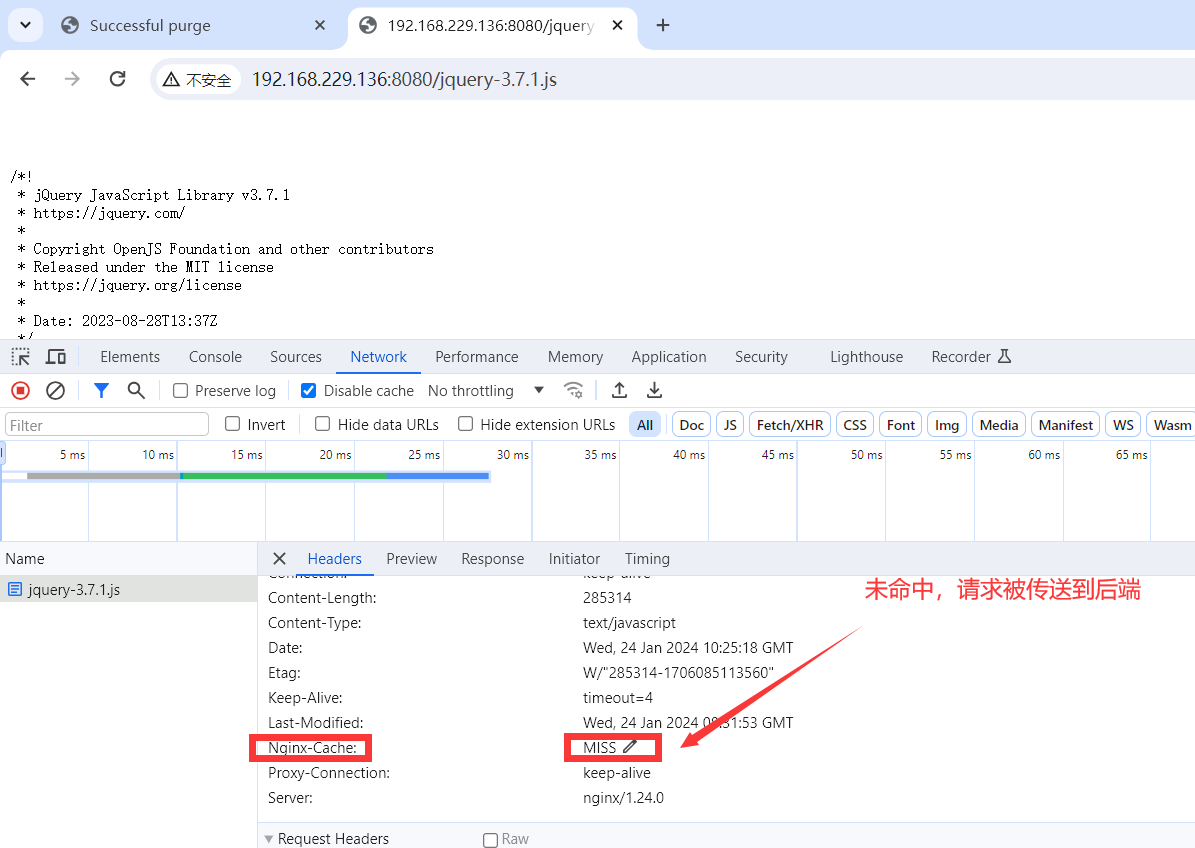Open the Performance panel
This screenshot has width=1195, height=848.
tap(477, 357)
